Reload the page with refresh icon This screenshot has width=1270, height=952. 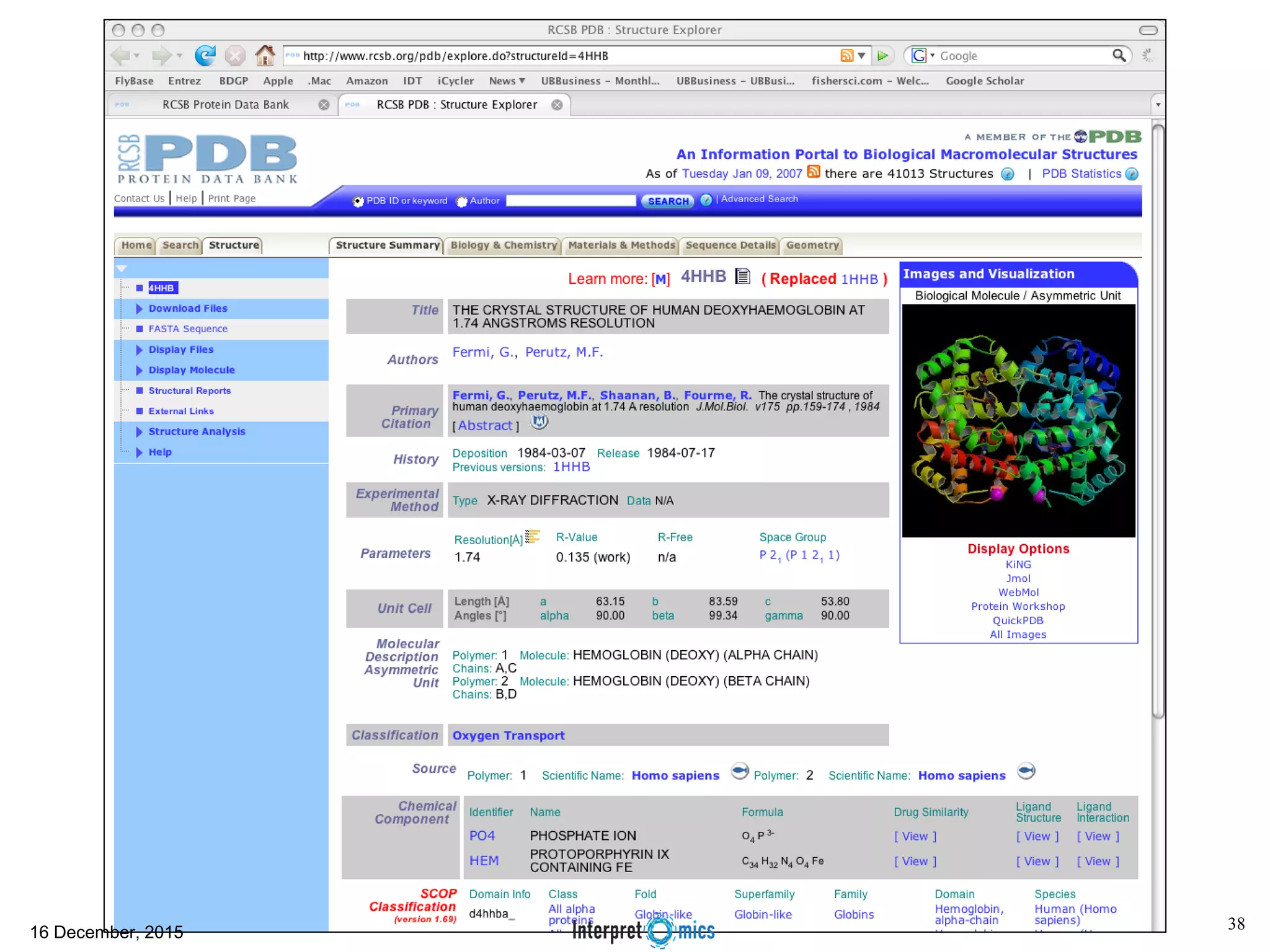pos(205,56)
